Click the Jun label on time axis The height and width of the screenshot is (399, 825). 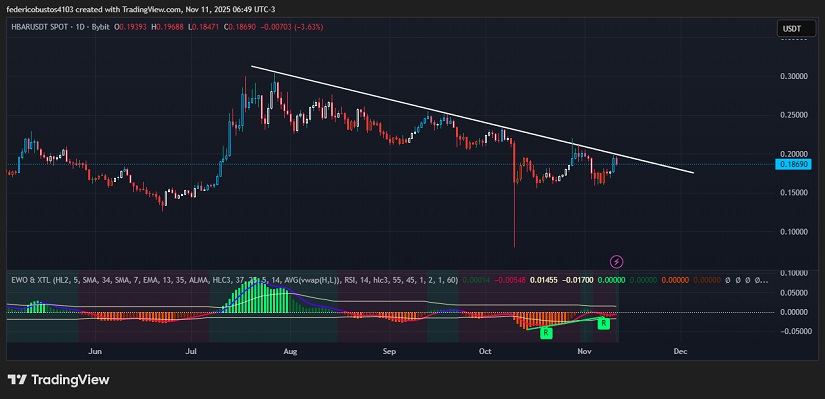95,352
